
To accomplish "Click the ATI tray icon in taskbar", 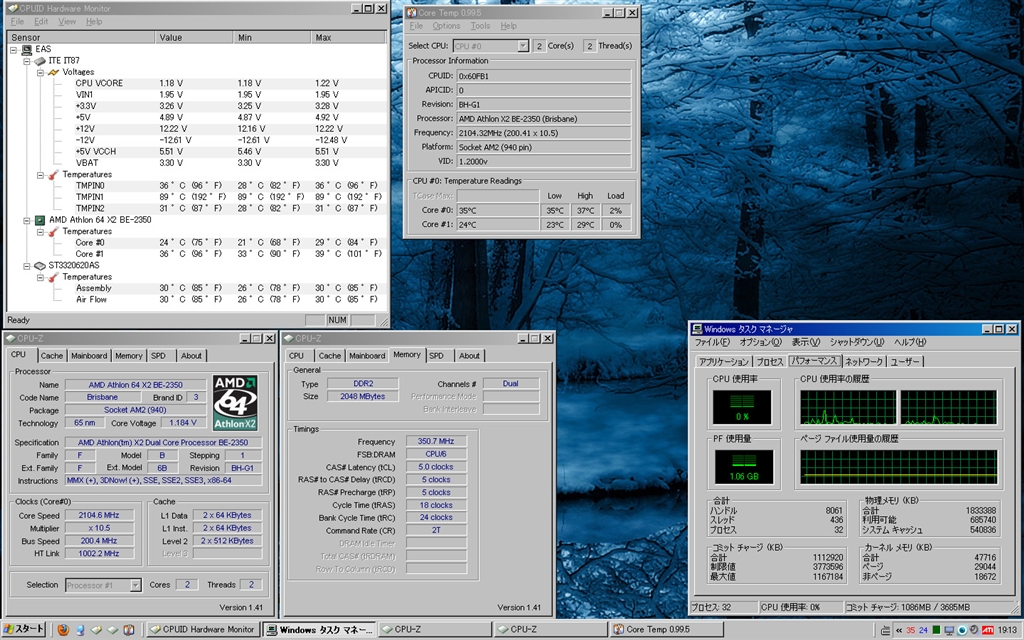I will point(990,630).
